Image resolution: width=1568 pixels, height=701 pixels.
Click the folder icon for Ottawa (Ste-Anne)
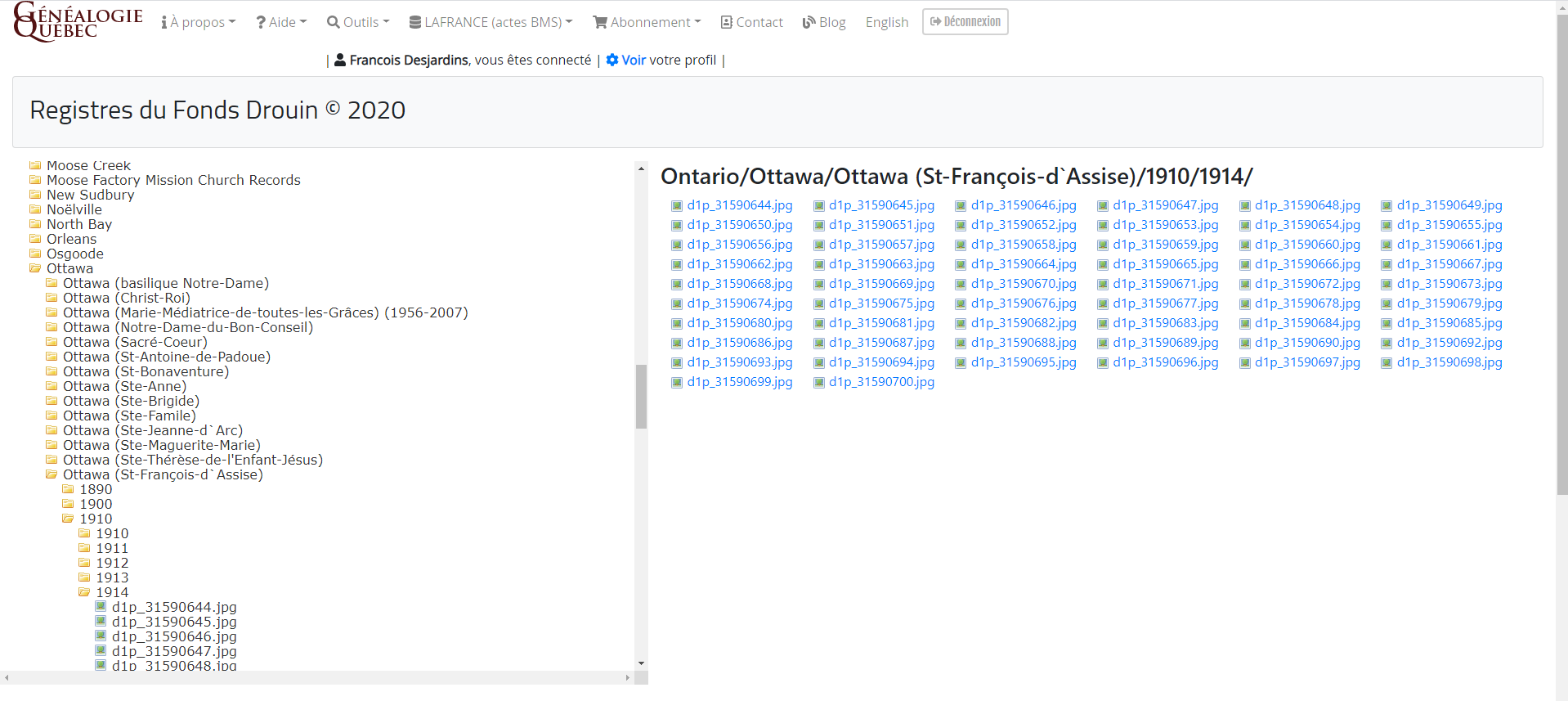point(52,386)
